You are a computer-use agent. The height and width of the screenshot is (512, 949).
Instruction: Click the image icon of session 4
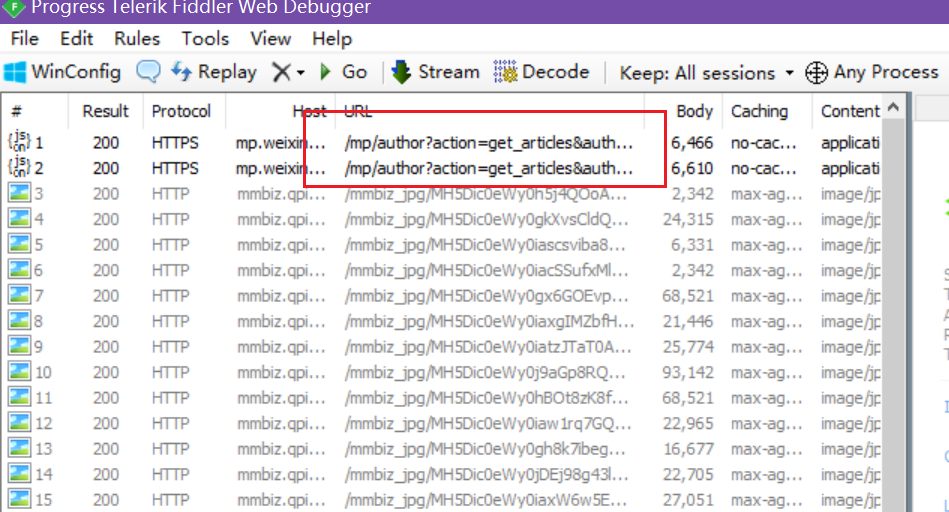click(19, 218)
